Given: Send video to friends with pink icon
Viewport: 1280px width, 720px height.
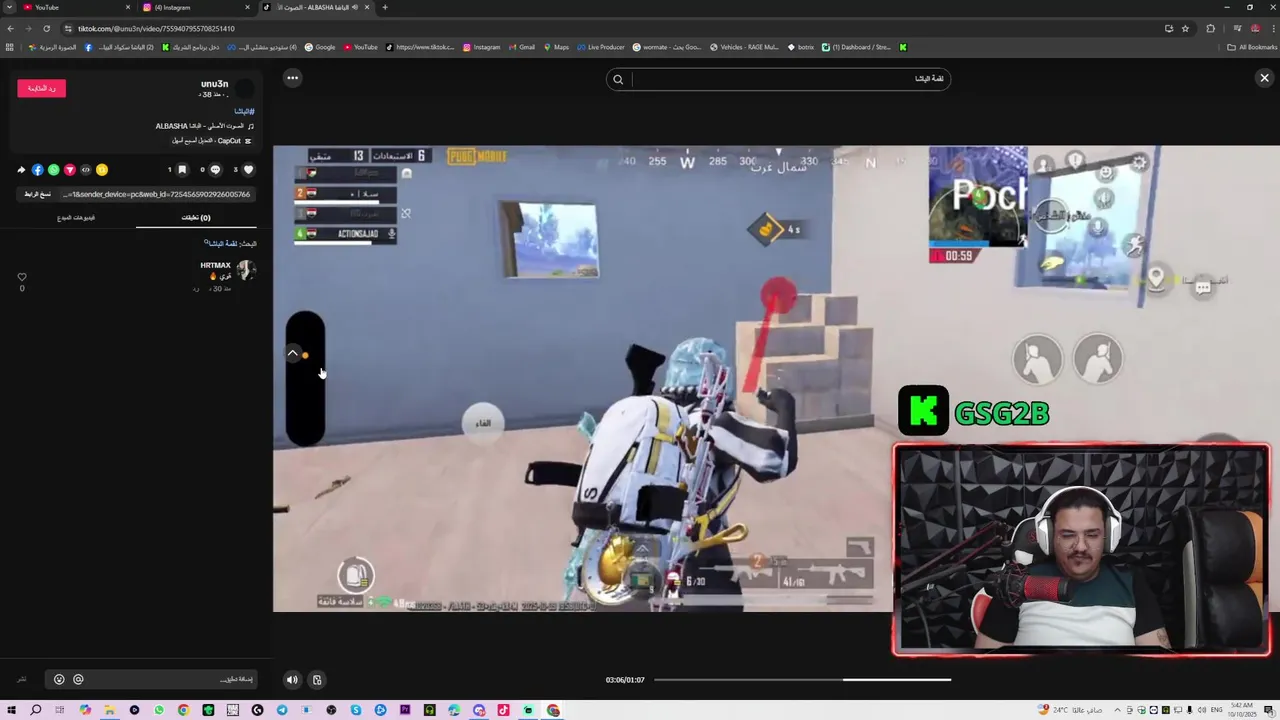Looking at the screenshot, I should (x=69, y=170).
